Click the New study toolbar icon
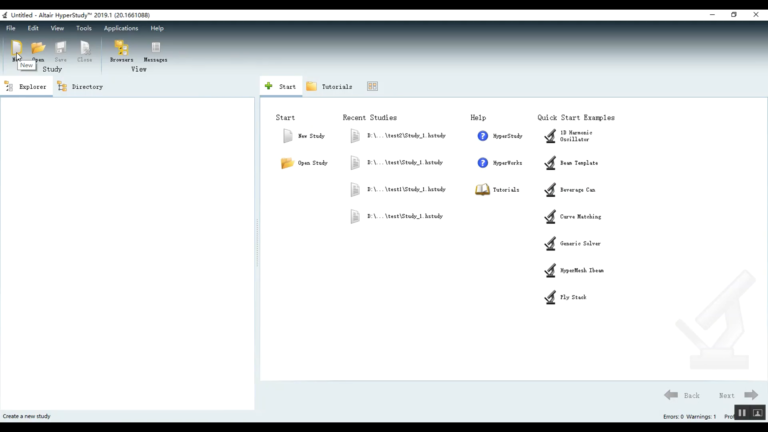Image resolution: width=768 pixels, height=432 pixels. pyautogui.click(x=17, y=48)
